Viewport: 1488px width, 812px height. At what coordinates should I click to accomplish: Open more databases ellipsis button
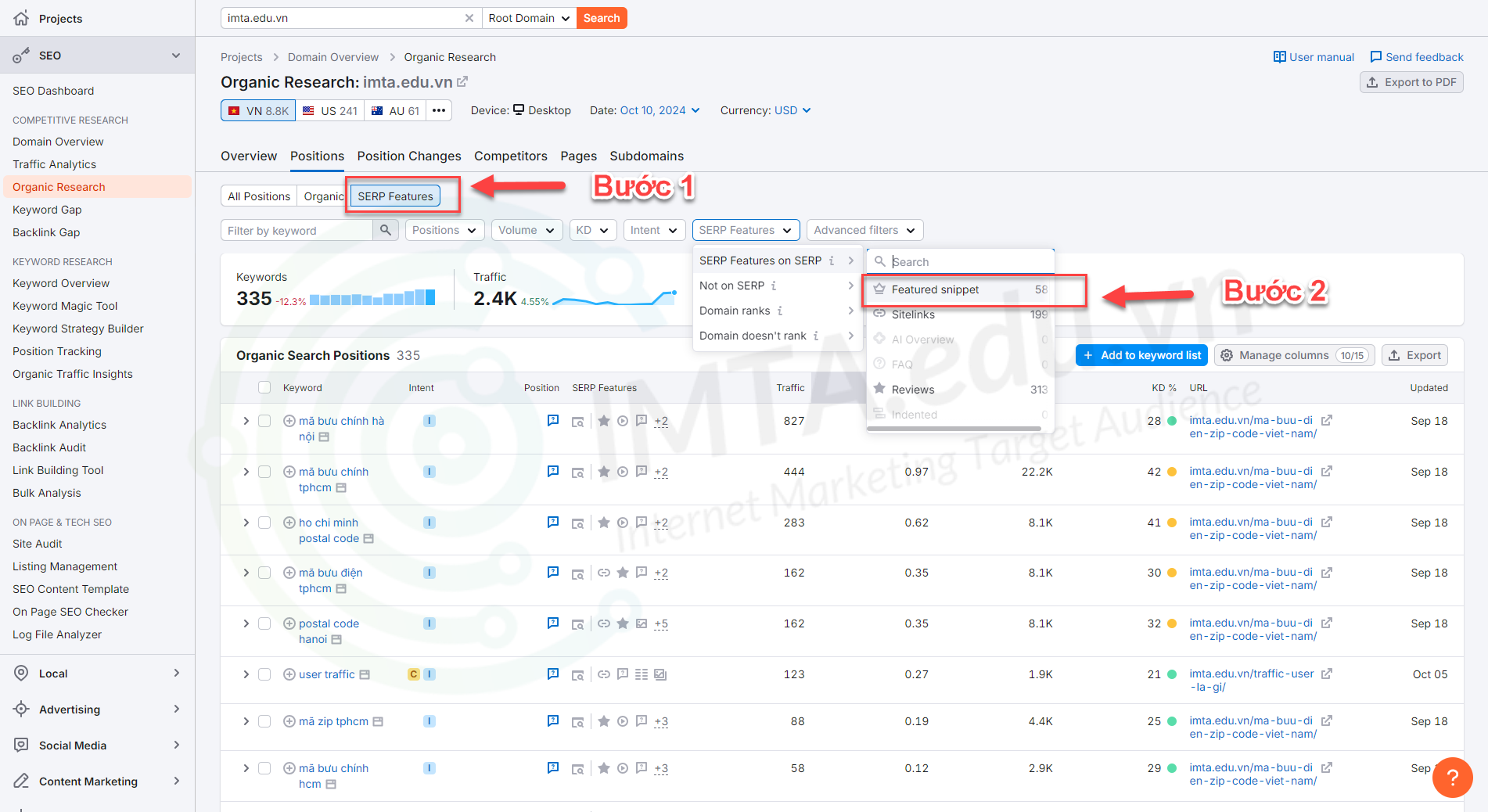pos(439,110)
